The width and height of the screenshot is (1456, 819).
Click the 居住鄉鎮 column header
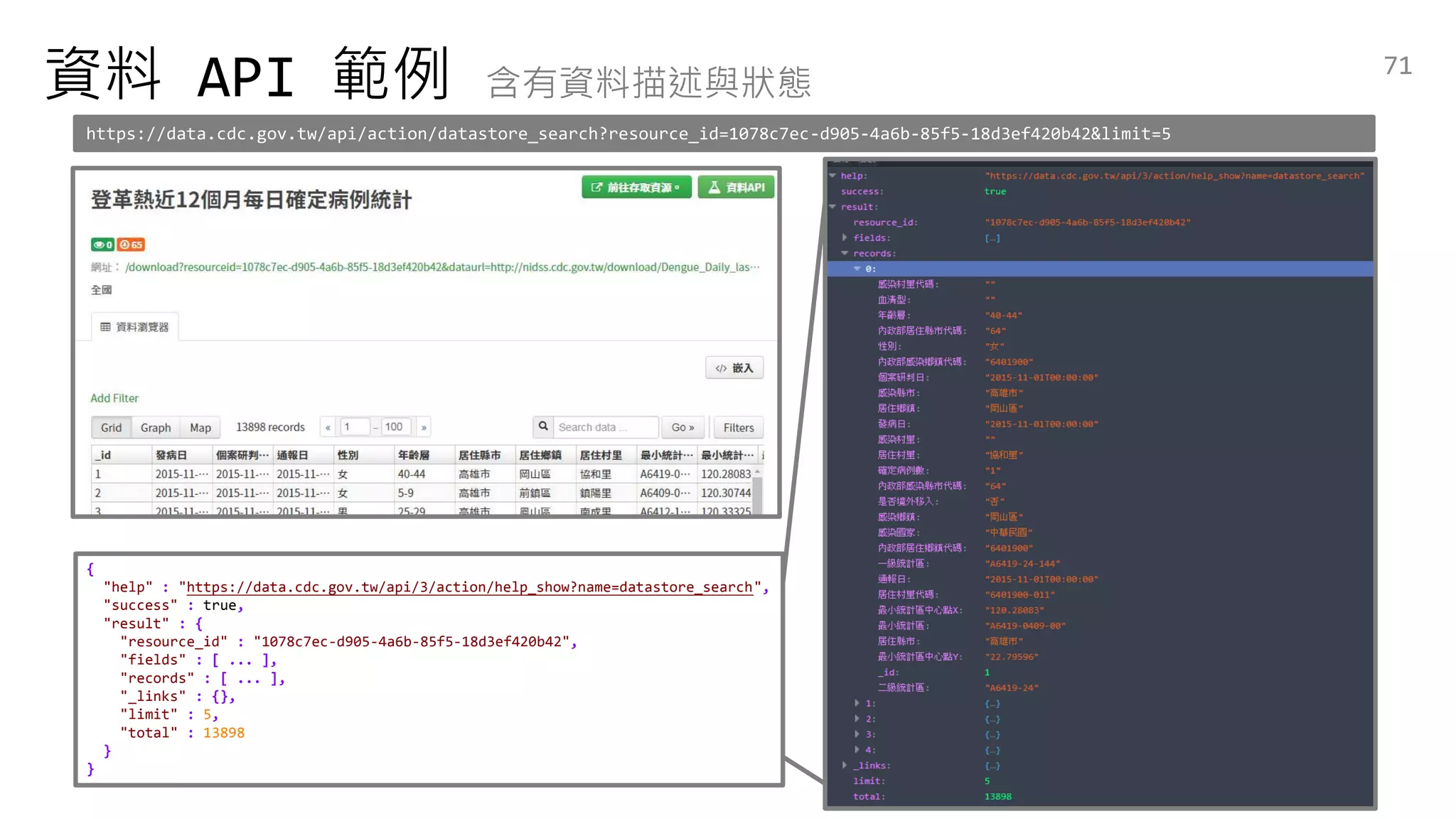(x=545, y=455)
